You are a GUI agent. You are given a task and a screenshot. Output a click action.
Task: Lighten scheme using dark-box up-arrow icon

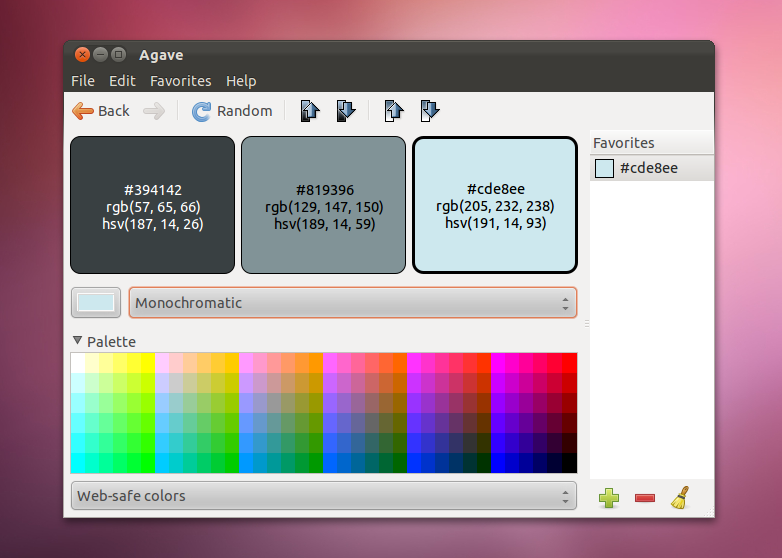310,111
